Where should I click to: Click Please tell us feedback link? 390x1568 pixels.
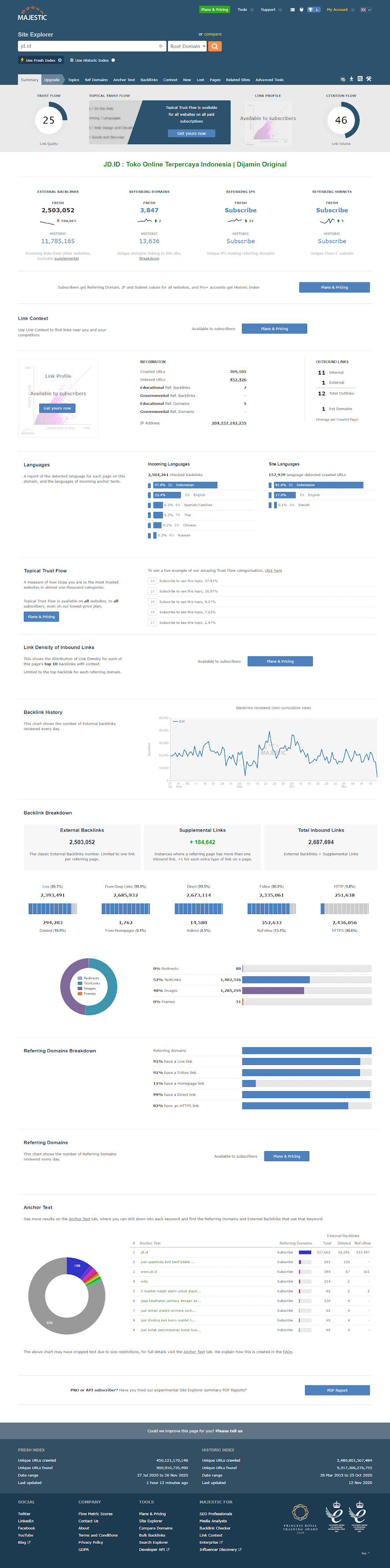(229, 1431)
